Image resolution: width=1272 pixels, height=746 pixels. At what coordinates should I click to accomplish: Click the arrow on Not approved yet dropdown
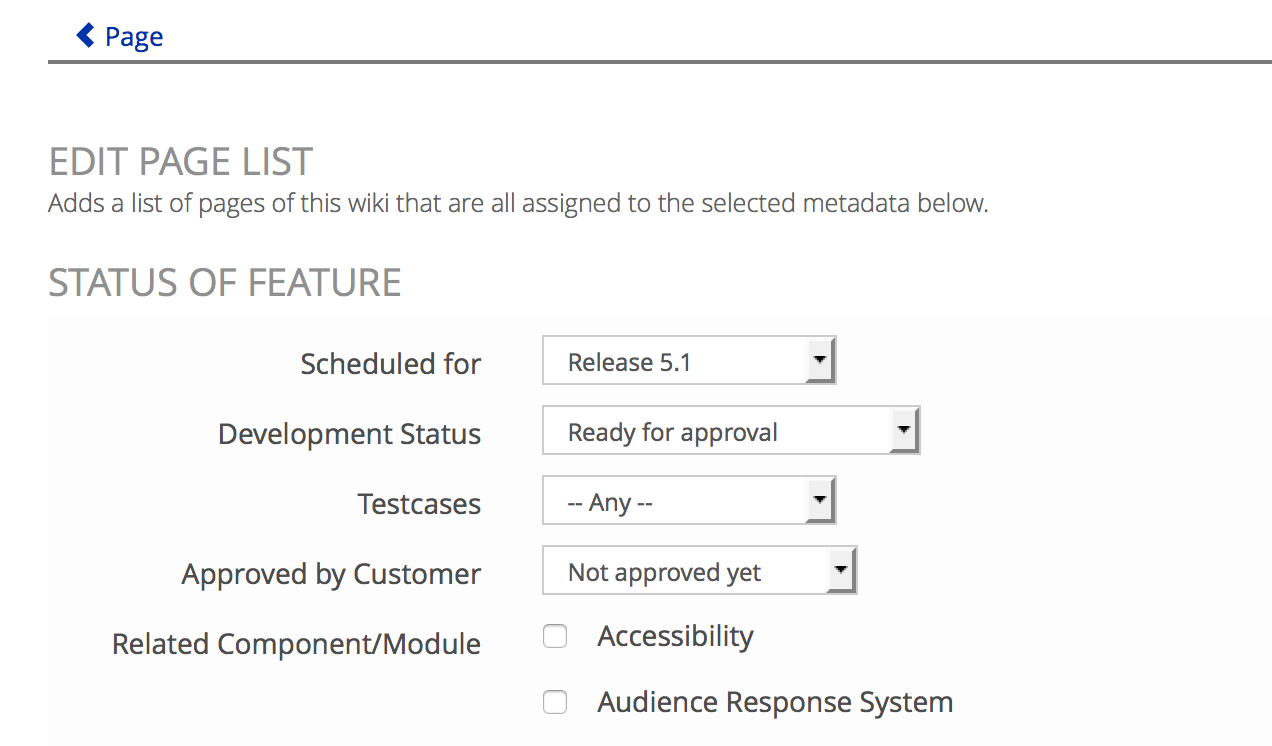coord(842,571)
